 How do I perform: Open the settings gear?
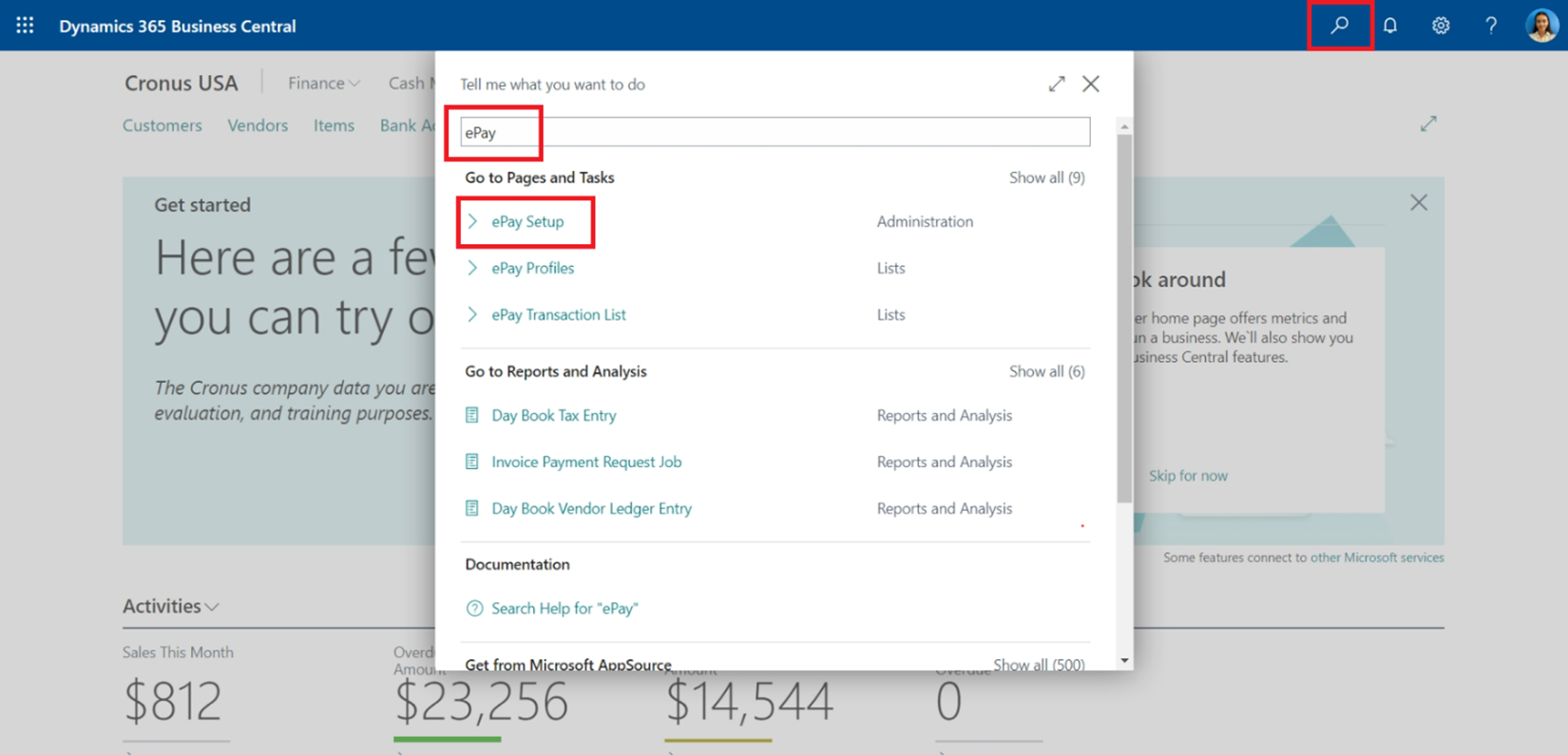tap(1441, 26)
